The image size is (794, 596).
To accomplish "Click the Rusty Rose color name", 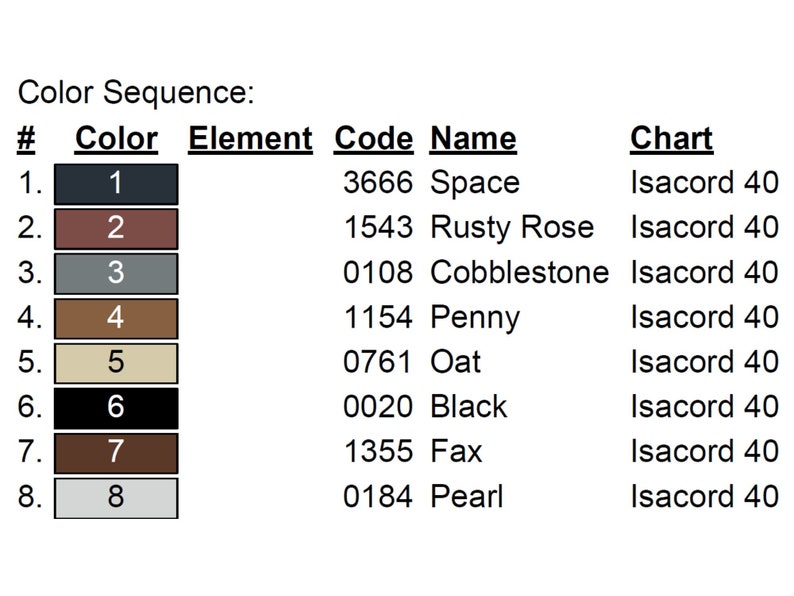I will [x=512, y=227].
